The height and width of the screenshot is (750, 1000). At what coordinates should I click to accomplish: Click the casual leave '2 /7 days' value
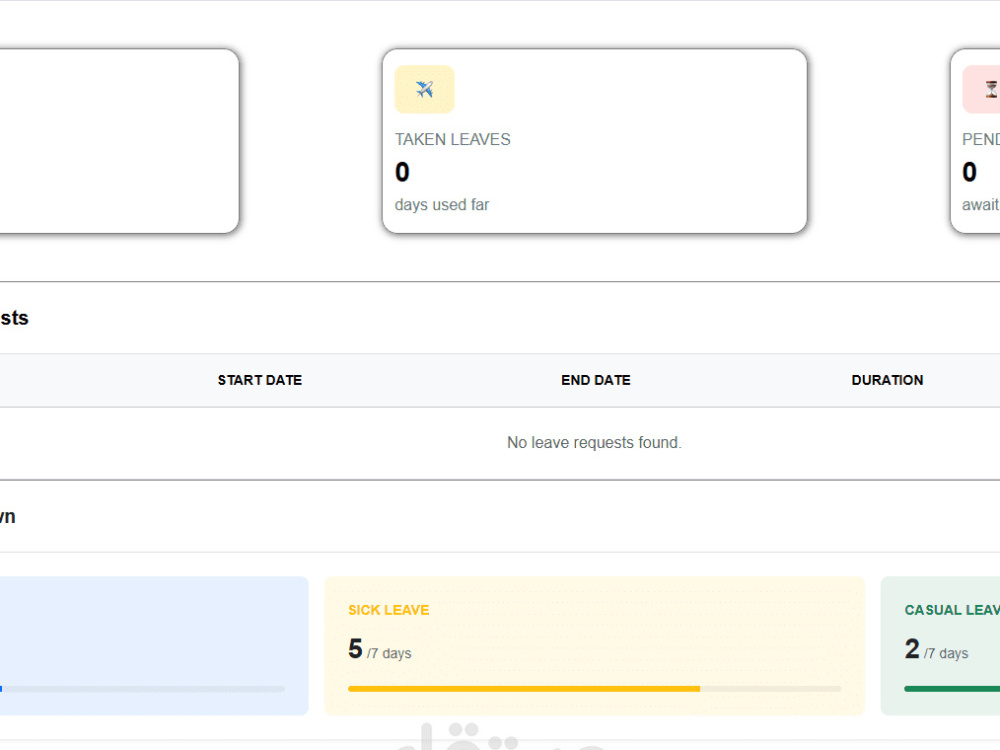click(x=936, y=649)
